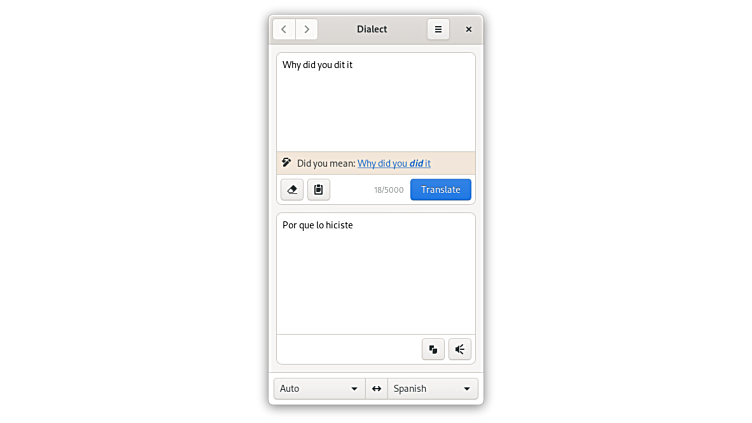The height and width of the screenshot is (423, 752).
Task: Open the Spanish target language dropdown
Action: (x=433, y=388)
